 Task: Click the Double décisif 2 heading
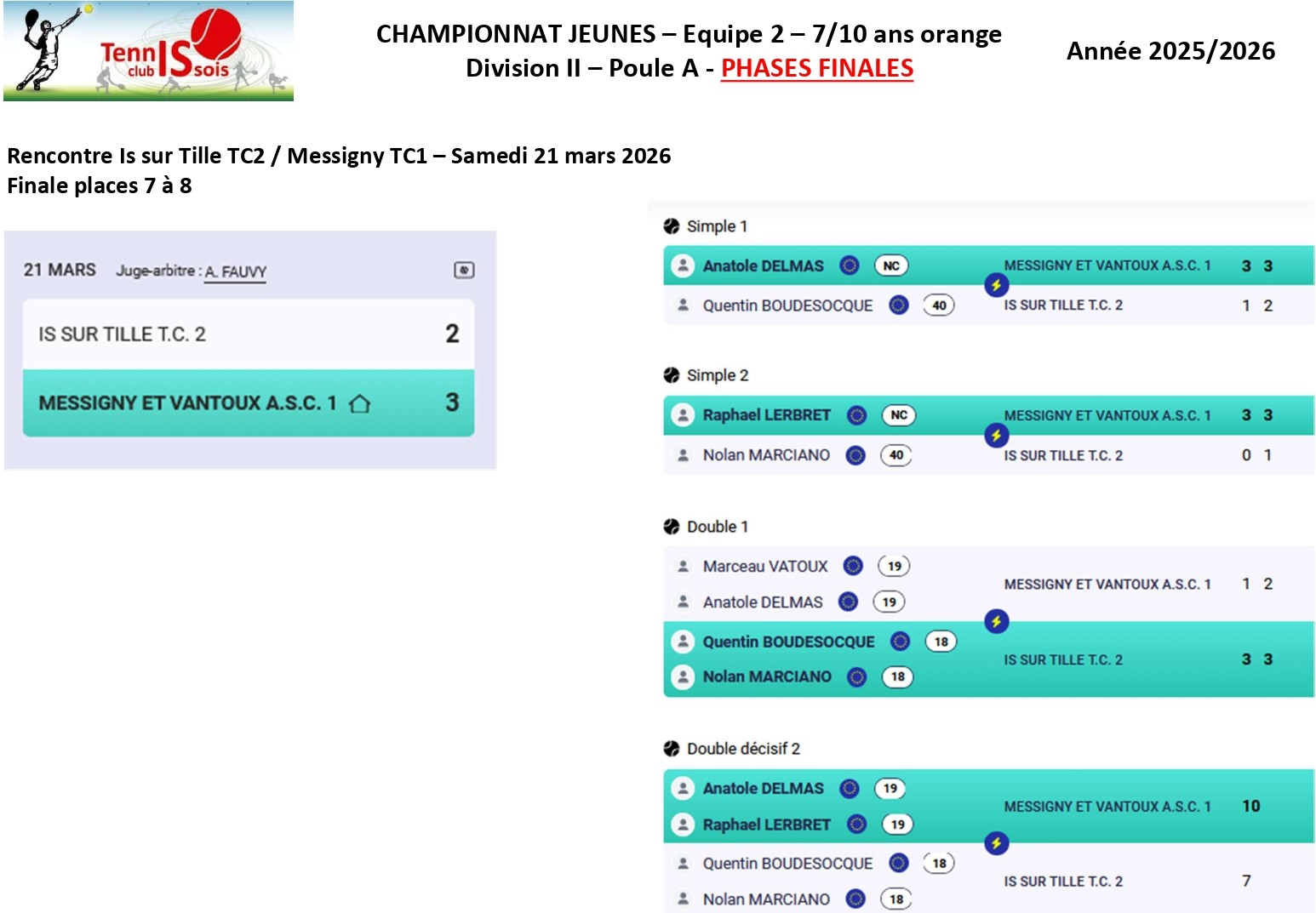click(743, 749)
